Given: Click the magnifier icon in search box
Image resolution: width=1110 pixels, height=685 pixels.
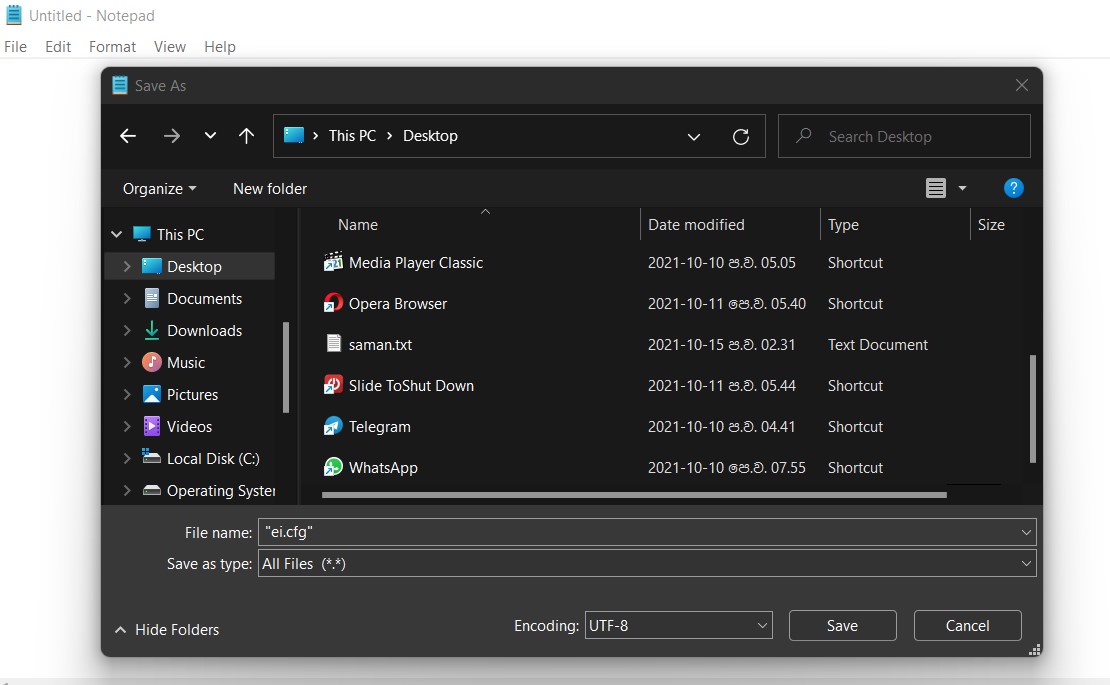Looking at the screenshot, I should point(803,135).
